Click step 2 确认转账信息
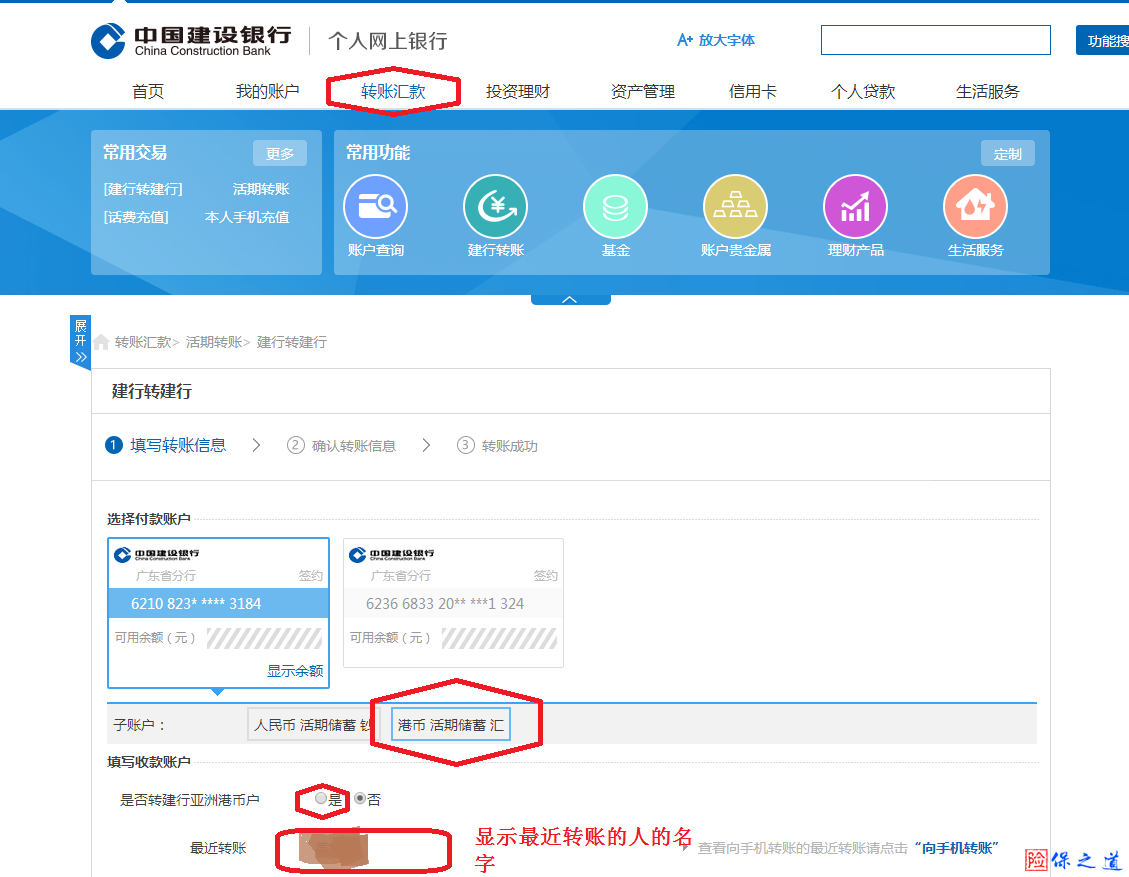This screenshot has height=877, width=1129. [x=341, y=445]
